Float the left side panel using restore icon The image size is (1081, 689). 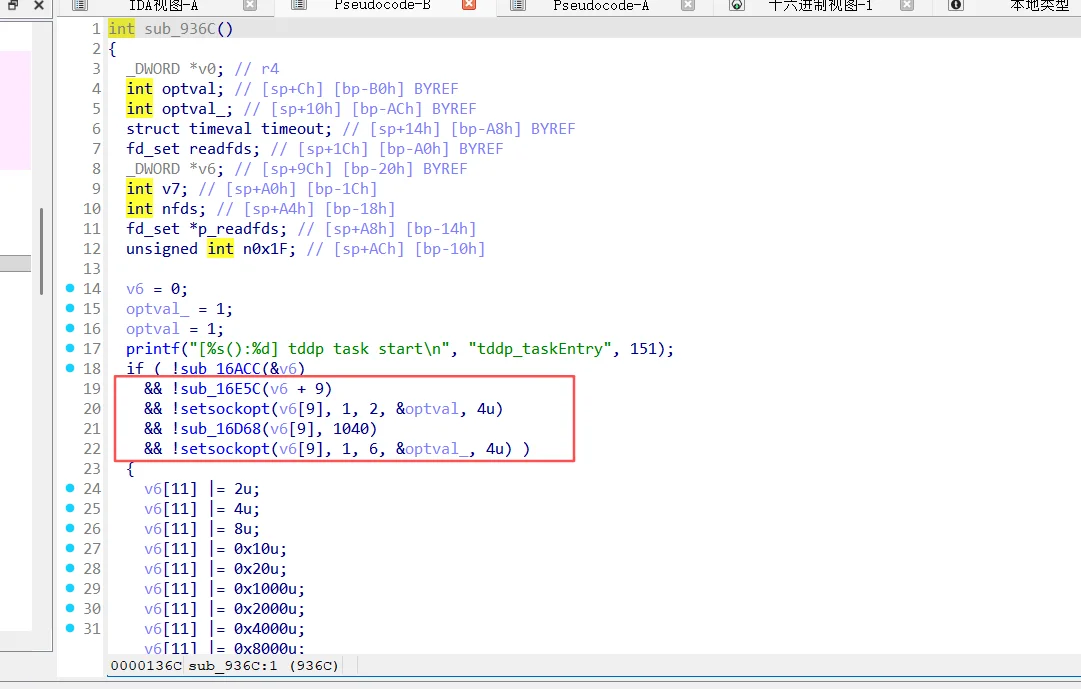point(13,5)
